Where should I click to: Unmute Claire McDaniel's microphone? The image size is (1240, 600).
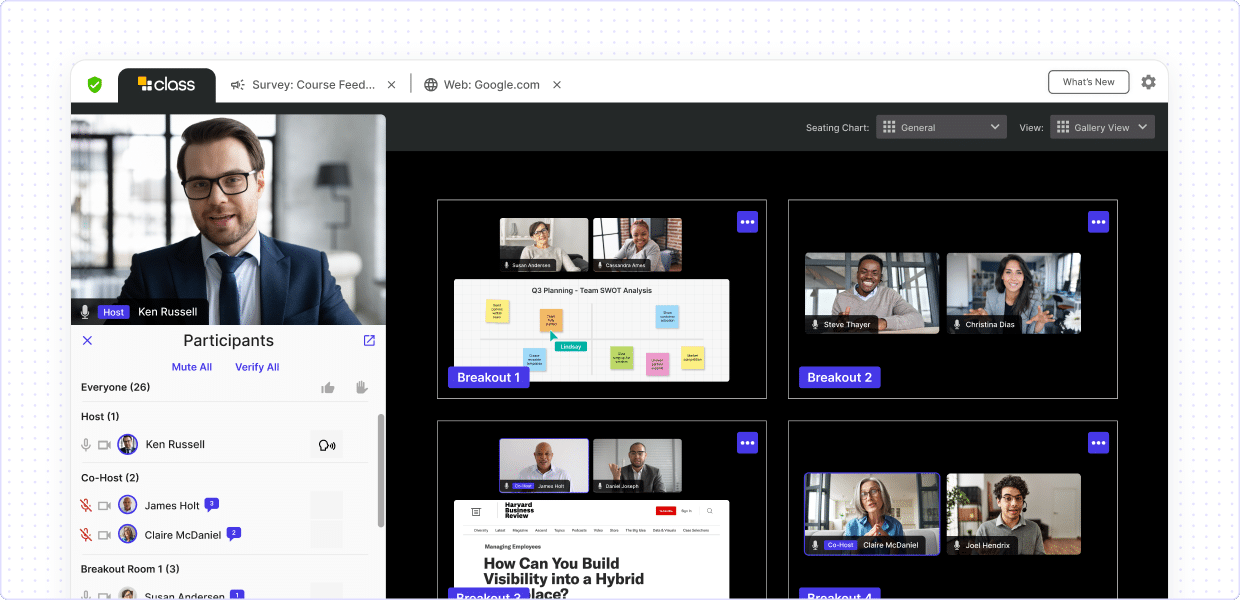click(86, 535)
